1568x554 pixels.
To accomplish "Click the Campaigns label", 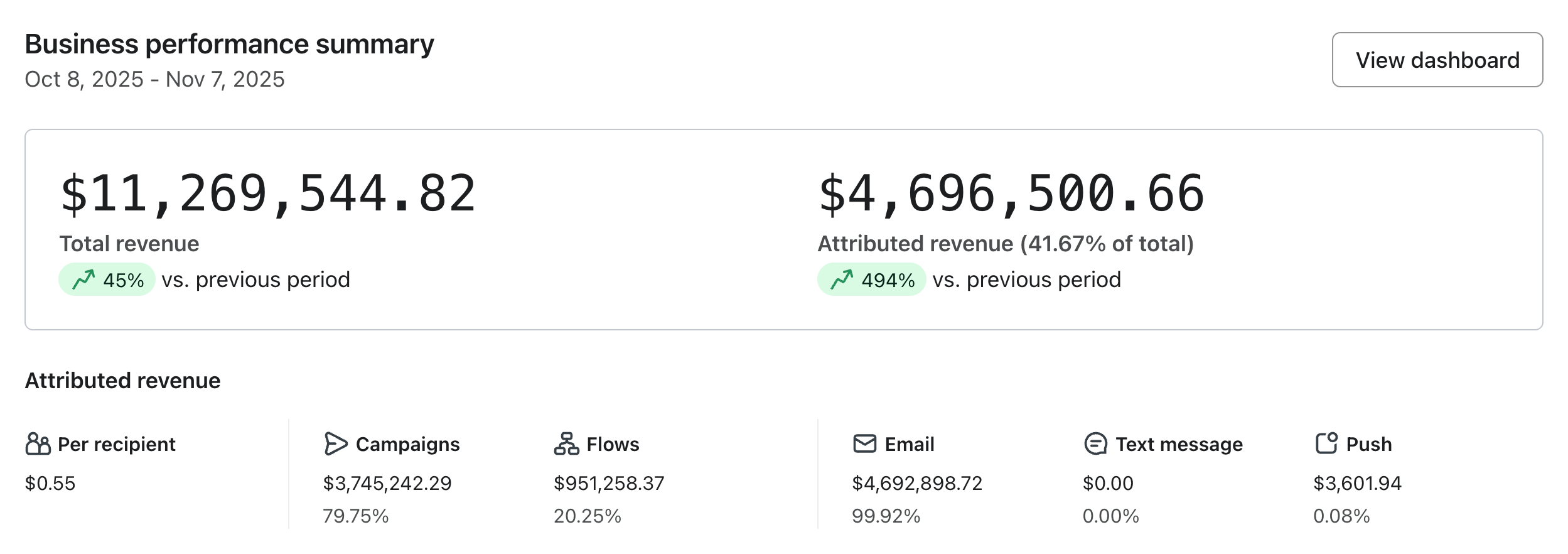I will click(407, 445).
